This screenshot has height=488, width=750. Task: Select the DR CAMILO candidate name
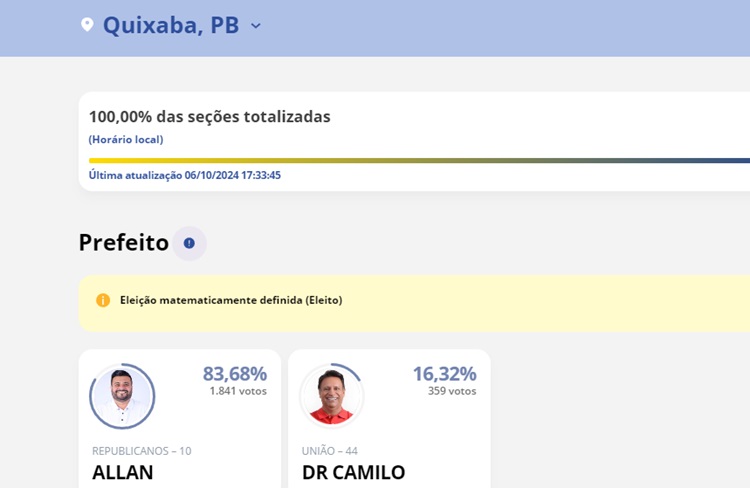(353, 472)
